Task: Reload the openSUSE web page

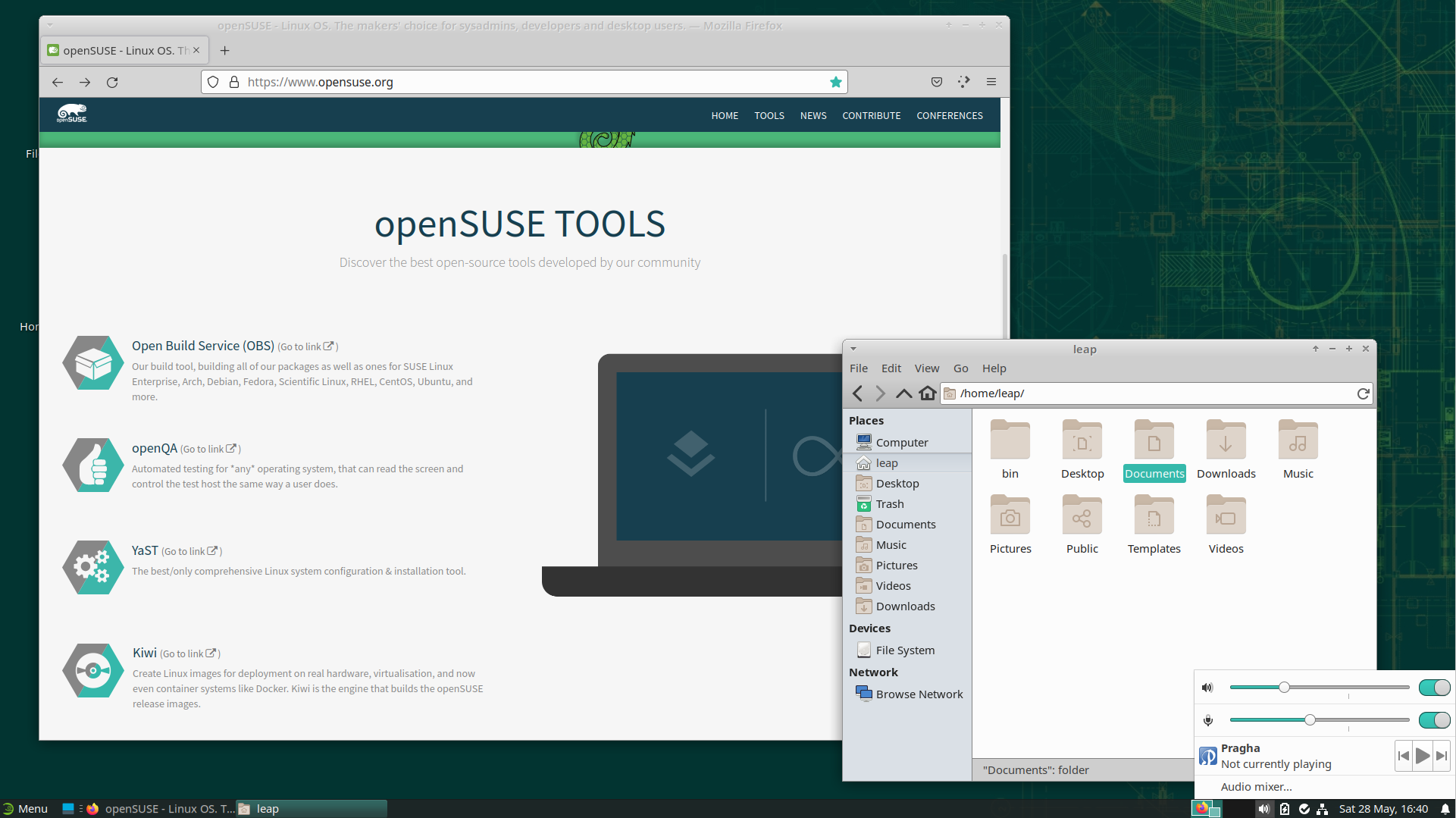Action: click(112, 82)
